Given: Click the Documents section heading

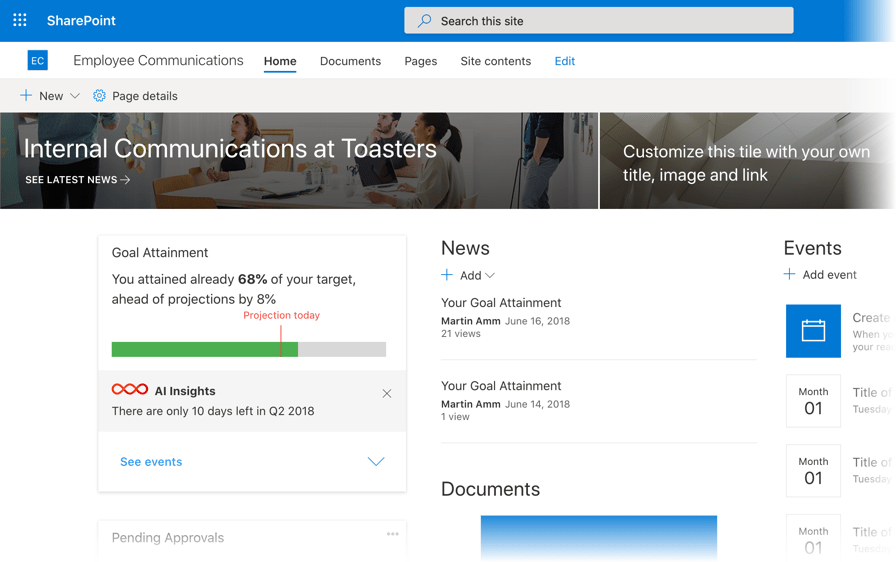Looking at the screenshot, I should (490, 489).
